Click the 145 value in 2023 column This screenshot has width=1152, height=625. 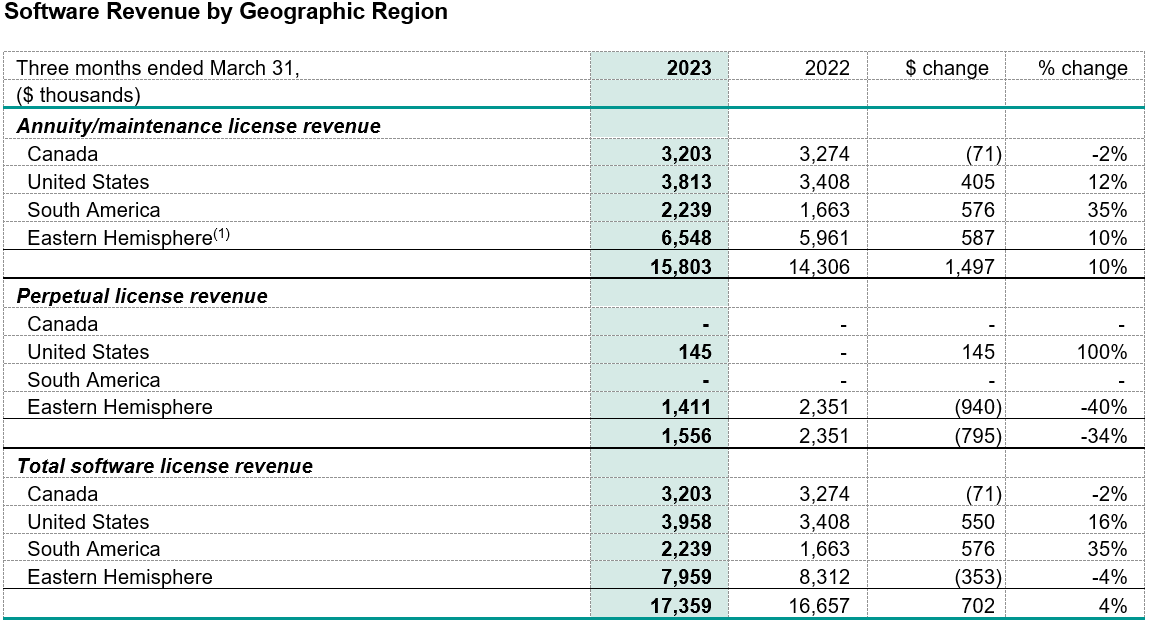coord(693,352)
